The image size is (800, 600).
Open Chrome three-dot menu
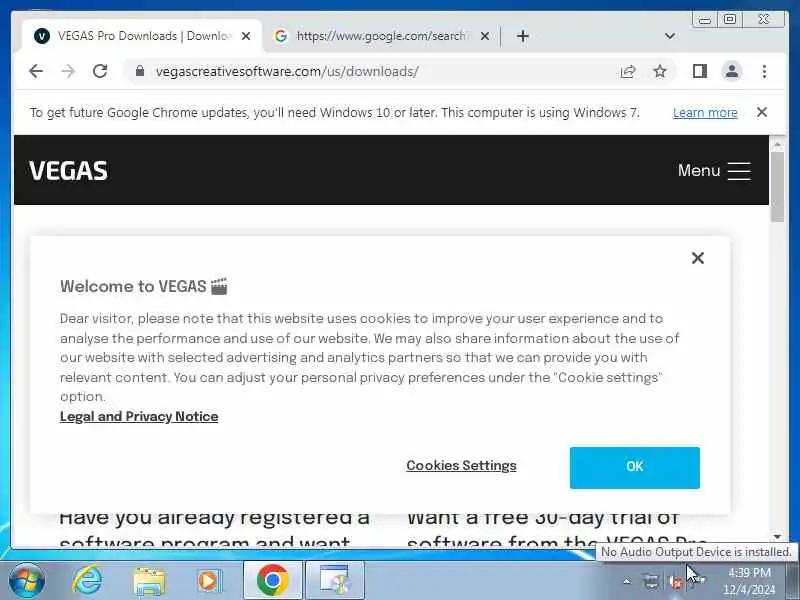pyautogui.click(x=764, y=71)
